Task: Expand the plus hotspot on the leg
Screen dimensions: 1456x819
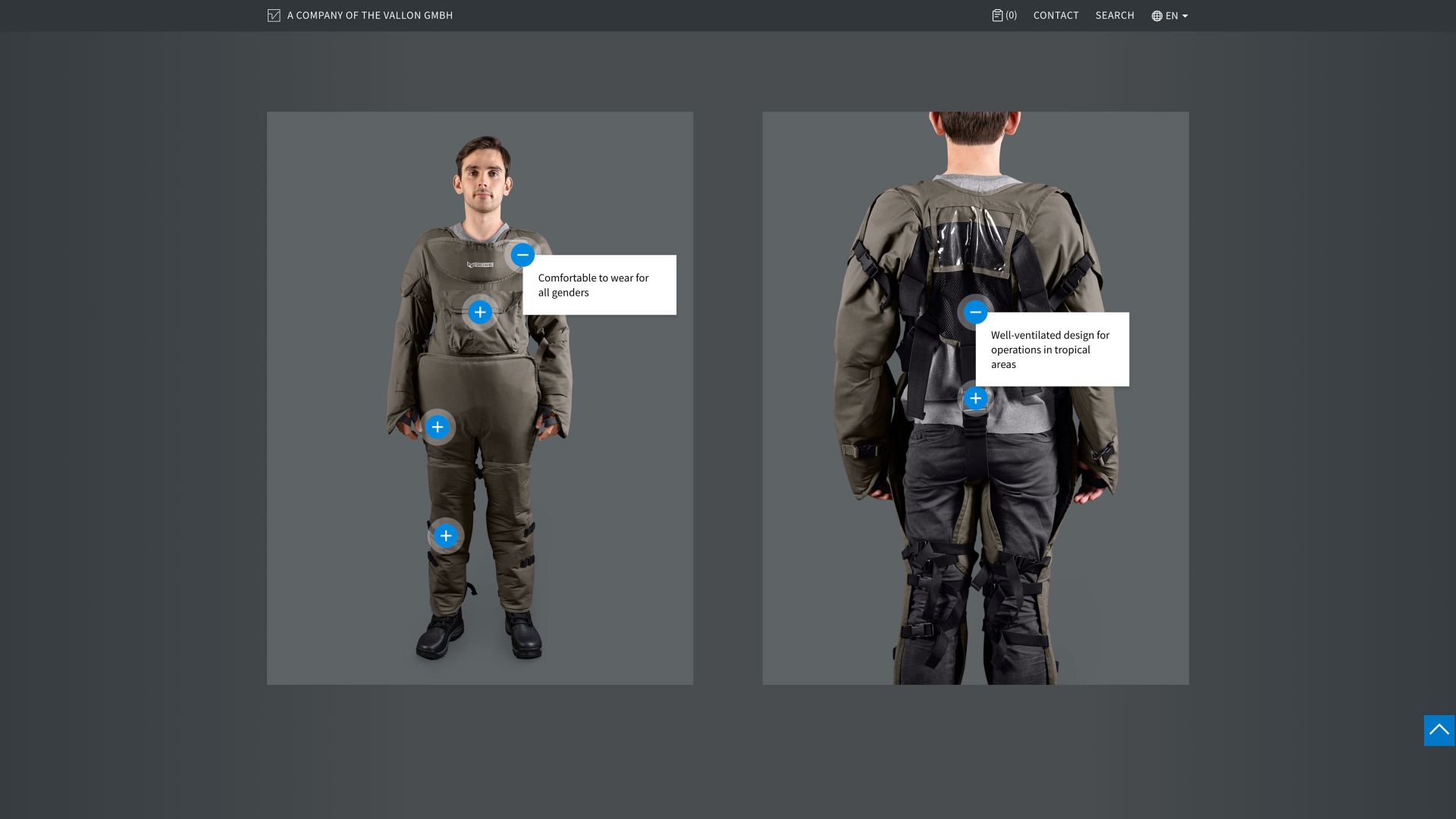Action: coord(446,536)
